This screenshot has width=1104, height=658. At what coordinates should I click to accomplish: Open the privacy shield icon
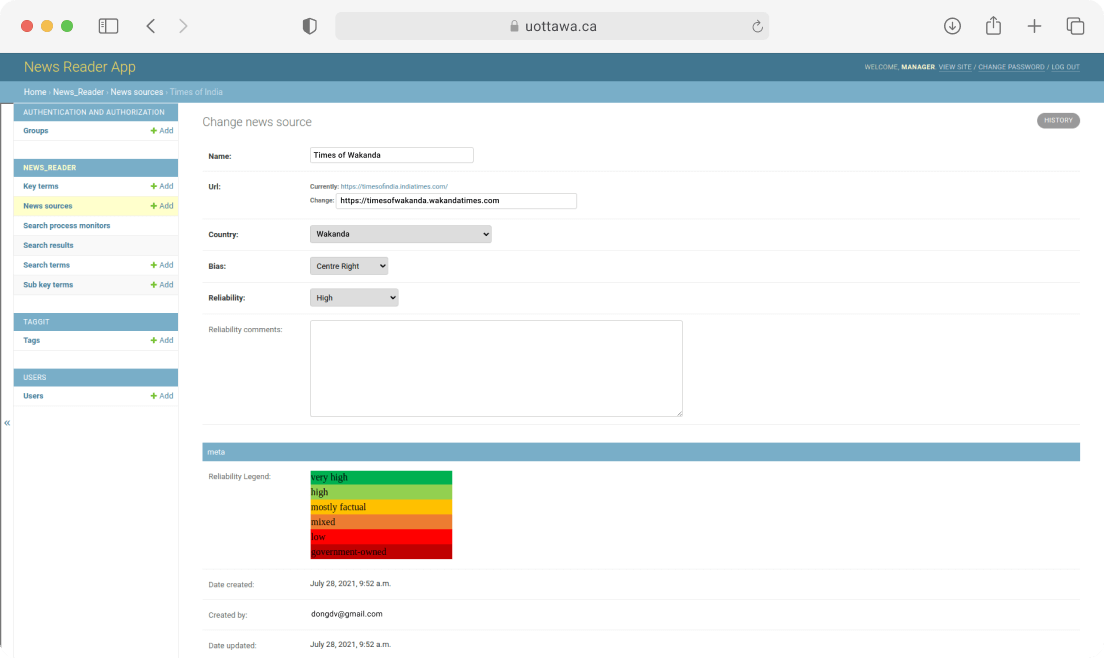coord(310,26)
